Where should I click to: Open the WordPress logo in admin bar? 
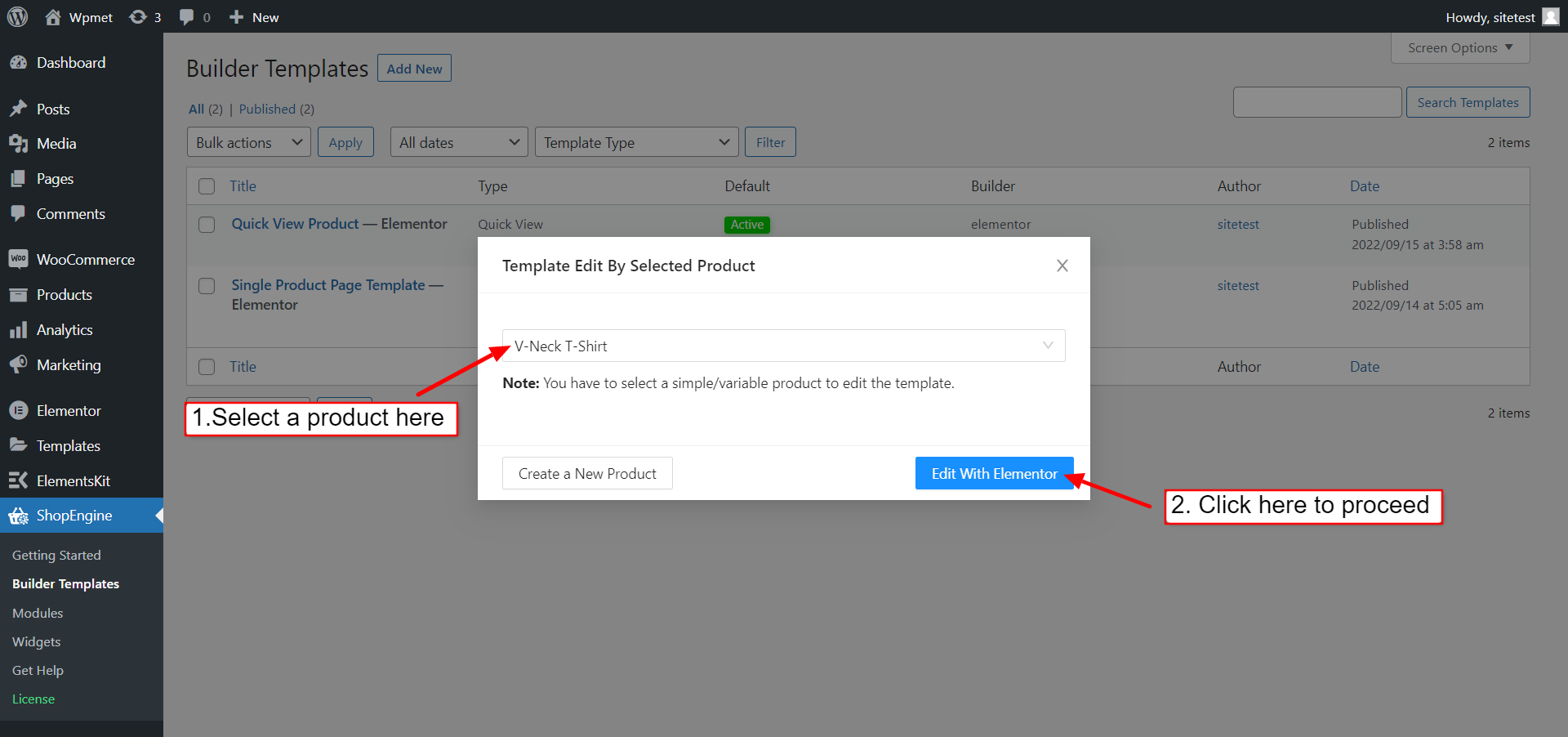(x=17, y=16)
